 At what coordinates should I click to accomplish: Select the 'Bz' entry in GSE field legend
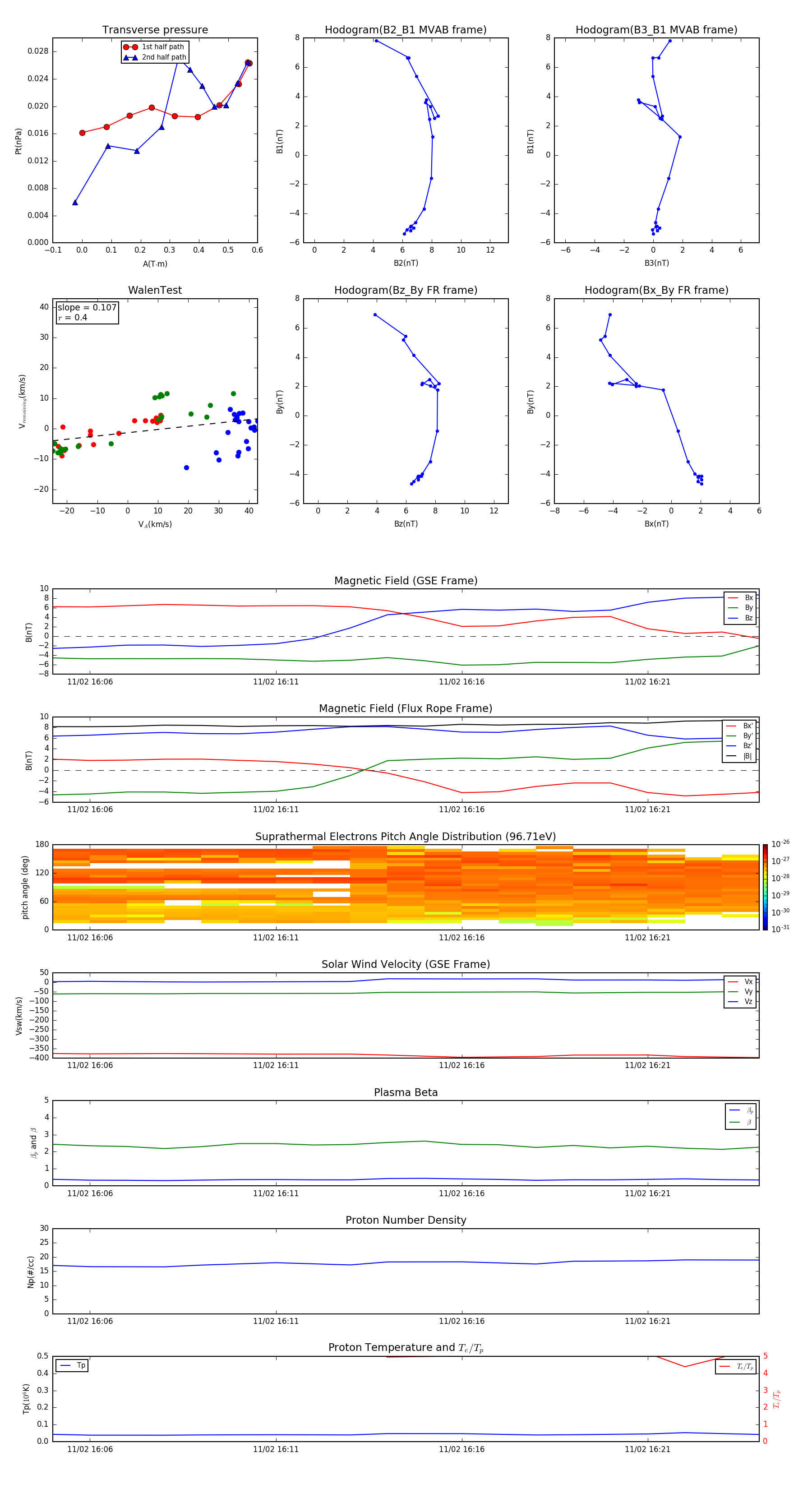[740, 618]
